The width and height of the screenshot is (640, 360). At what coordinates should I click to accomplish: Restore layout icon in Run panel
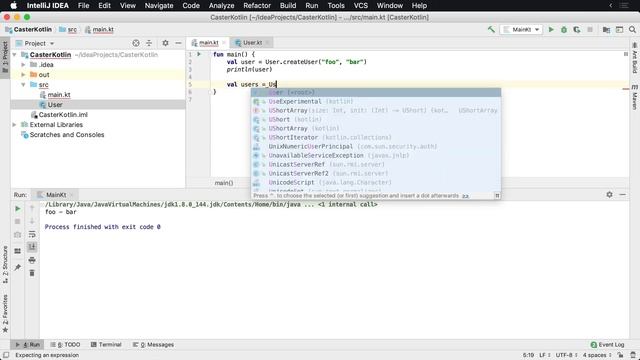pos(18,251)
